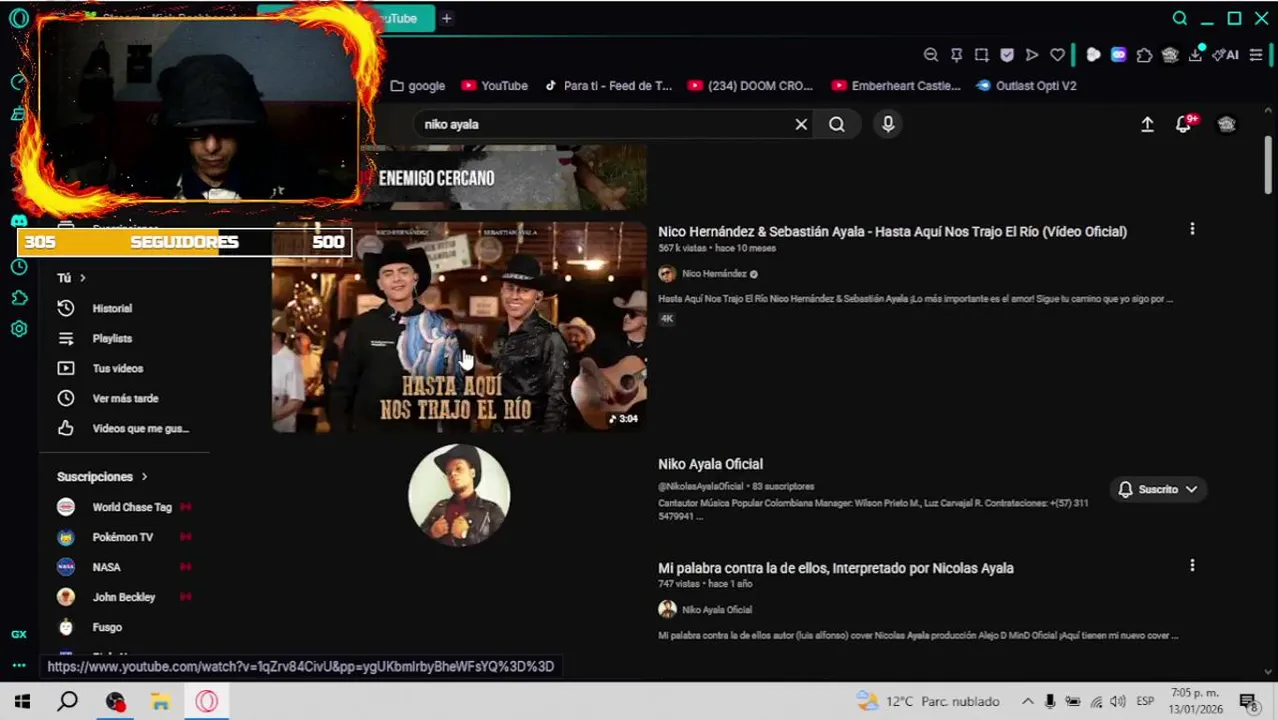Open the sidebar three-dots menu
The height and width of the screenshot is (720, 1278).
(19, 665)
